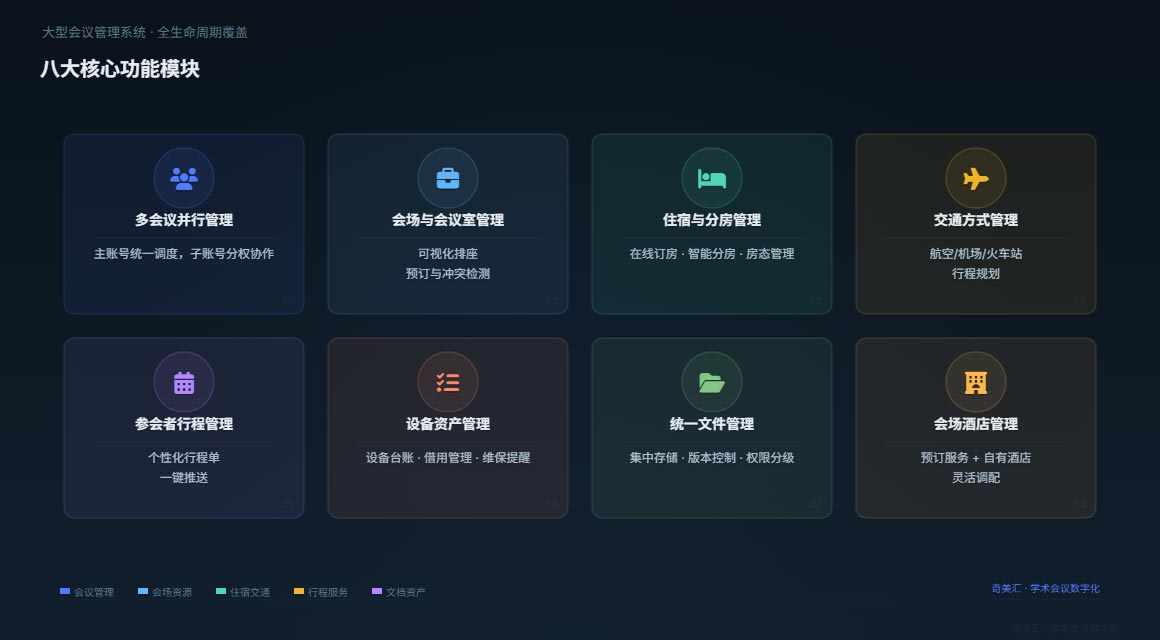
Task: Click the orange 行程服务 legend swatch
Action: coord(299,591)
